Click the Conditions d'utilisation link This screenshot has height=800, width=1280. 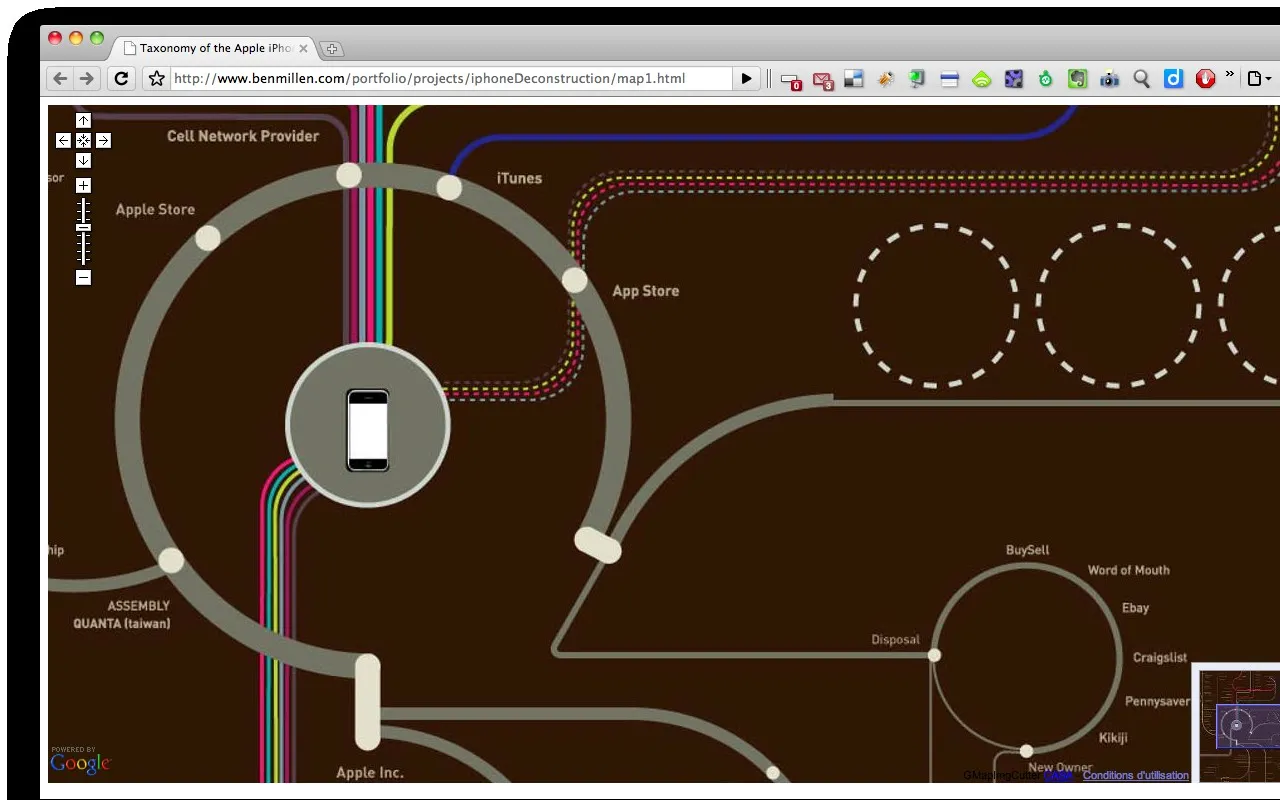pos(1136,775)
